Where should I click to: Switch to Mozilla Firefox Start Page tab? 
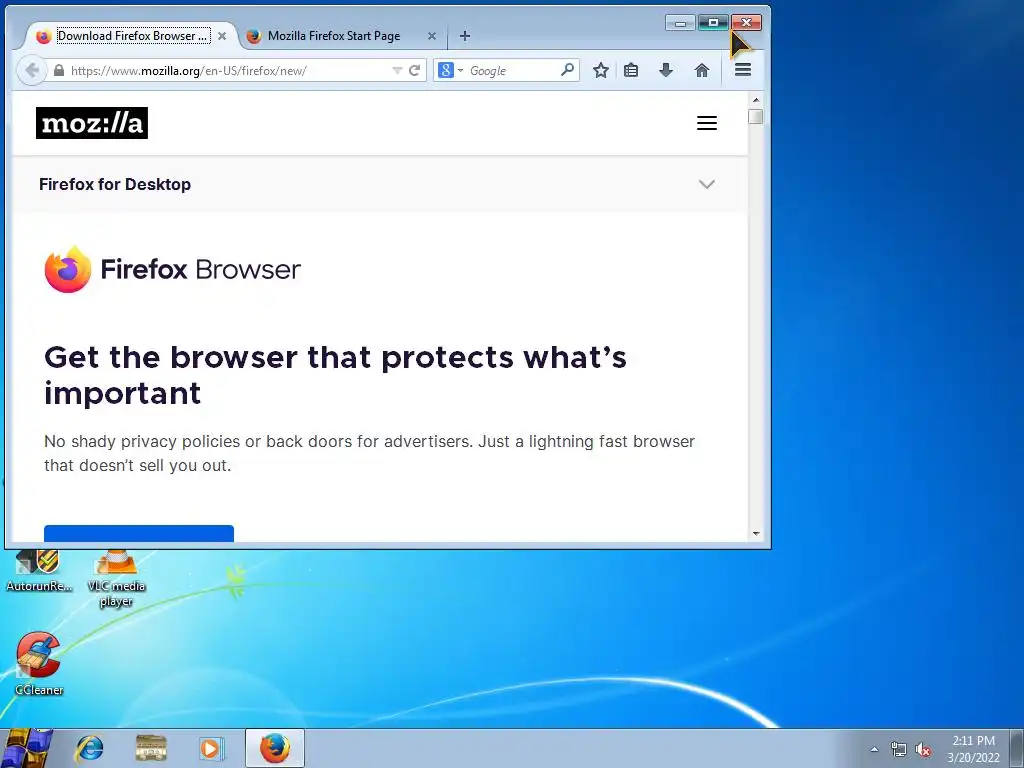tap(334, 36)
